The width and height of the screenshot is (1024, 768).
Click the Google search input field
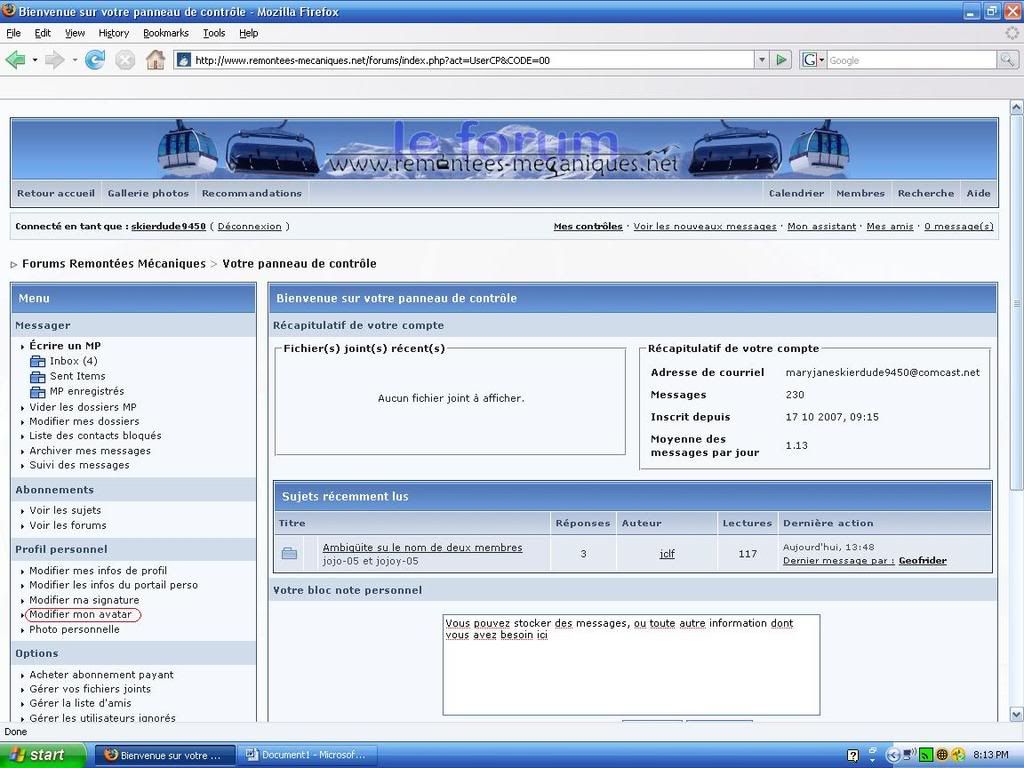pos(912,60)
